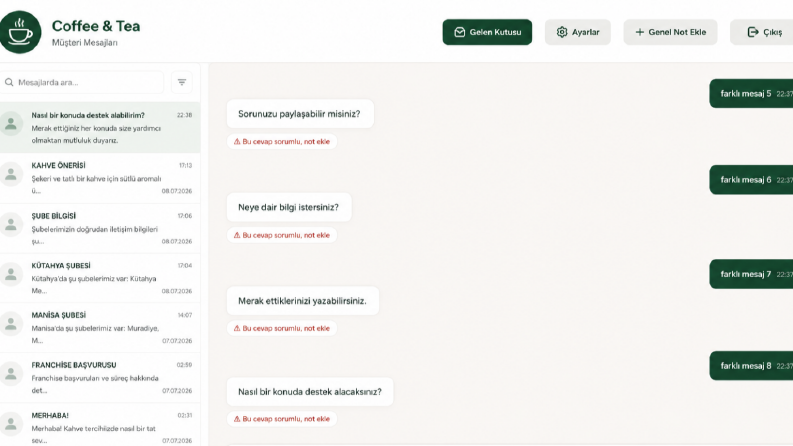Open the MANİSA ŞUBESİ conversation
The height and width of the screenshot is (446, 793).
point(100,328)
